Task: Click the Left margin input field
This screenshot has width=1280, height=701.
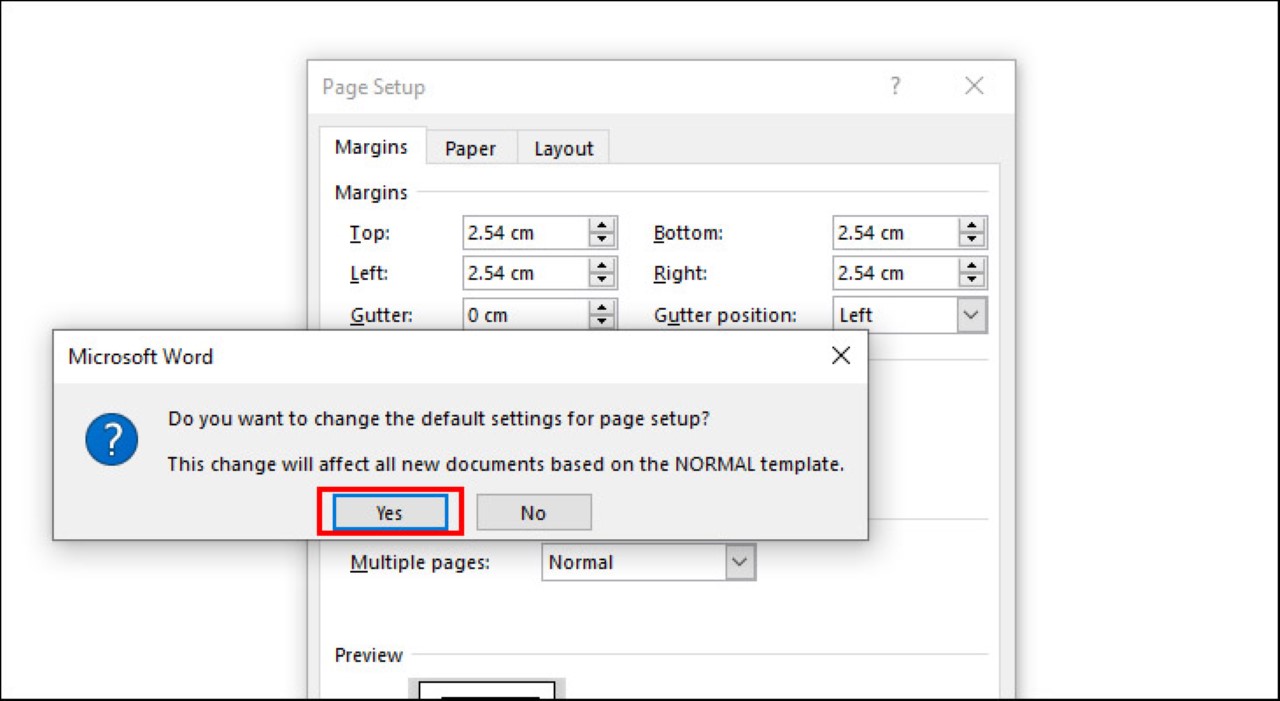Action: 525,273
